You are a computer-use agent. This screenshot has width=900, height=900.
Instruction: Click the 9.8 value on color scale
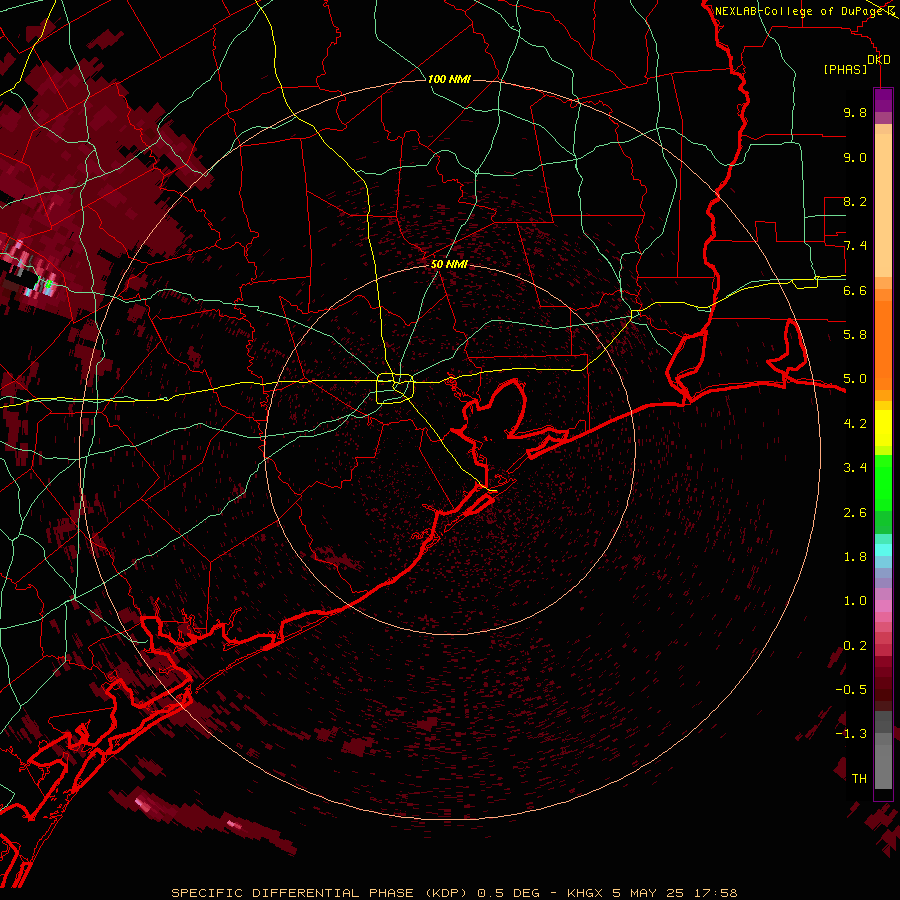click(855, 112)
